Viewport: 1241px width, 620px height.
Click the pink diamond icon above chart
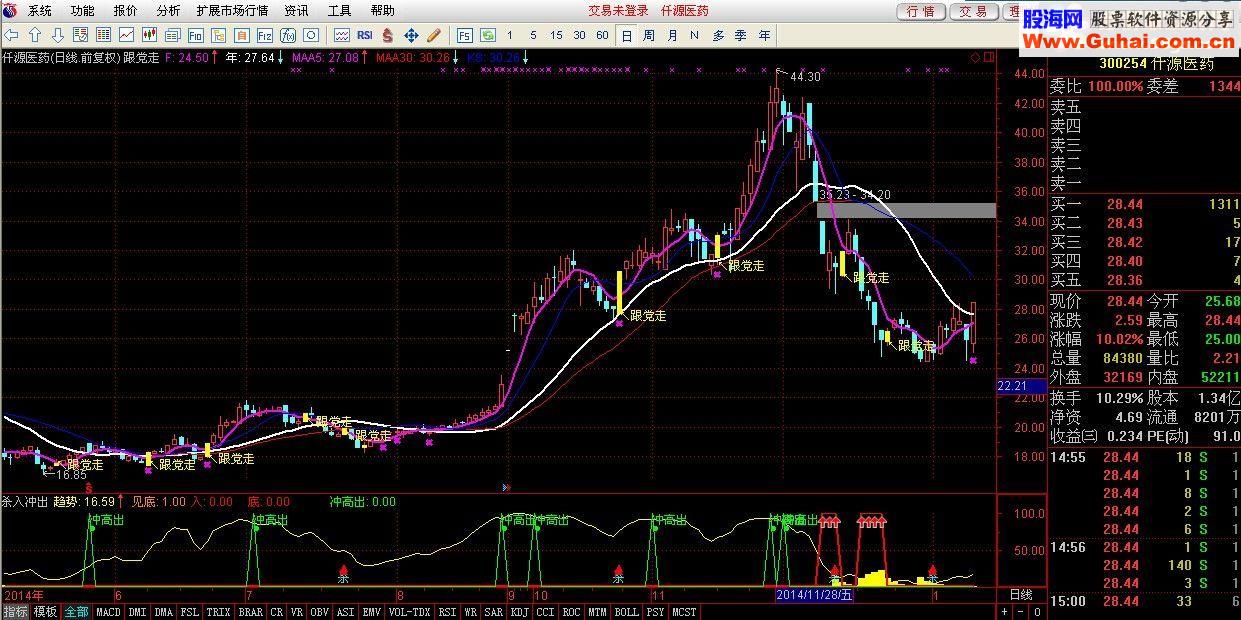(x=975, y=58)
